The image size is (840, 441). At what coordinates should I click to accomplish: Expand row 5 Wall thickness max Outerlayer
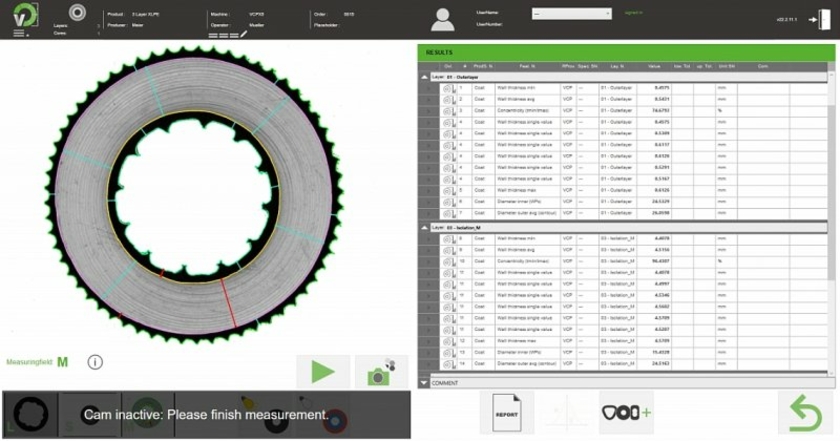[429, 190]
